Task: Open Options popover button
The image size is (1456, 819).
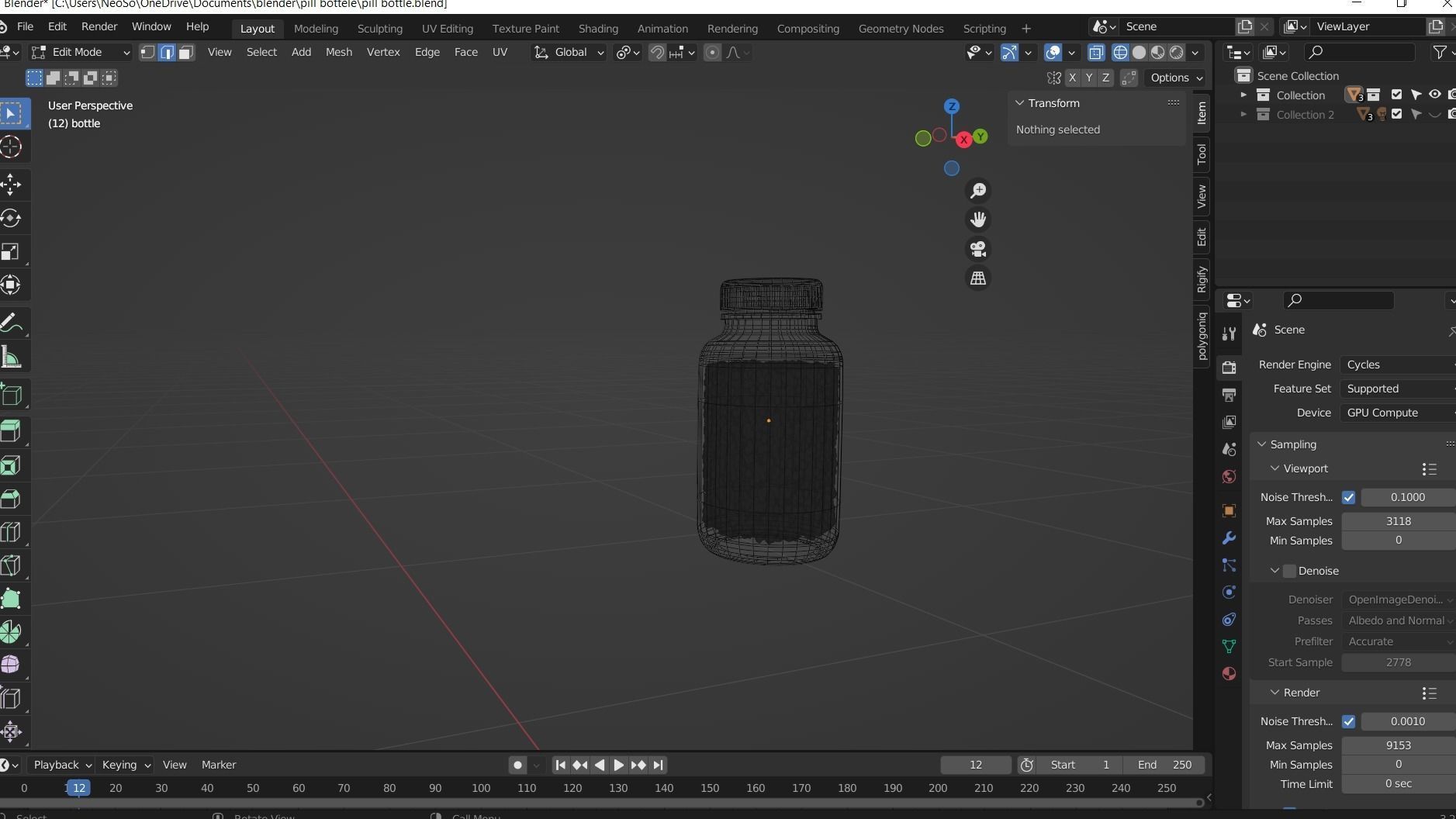Action: click(x=1176, y=78)
